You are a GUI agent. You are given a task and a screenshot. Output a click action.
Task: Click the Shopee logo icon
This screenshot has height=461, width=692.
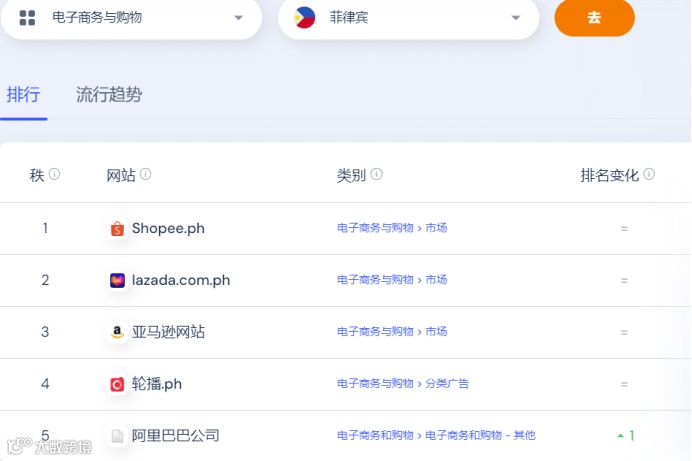[x=117, y=229]
